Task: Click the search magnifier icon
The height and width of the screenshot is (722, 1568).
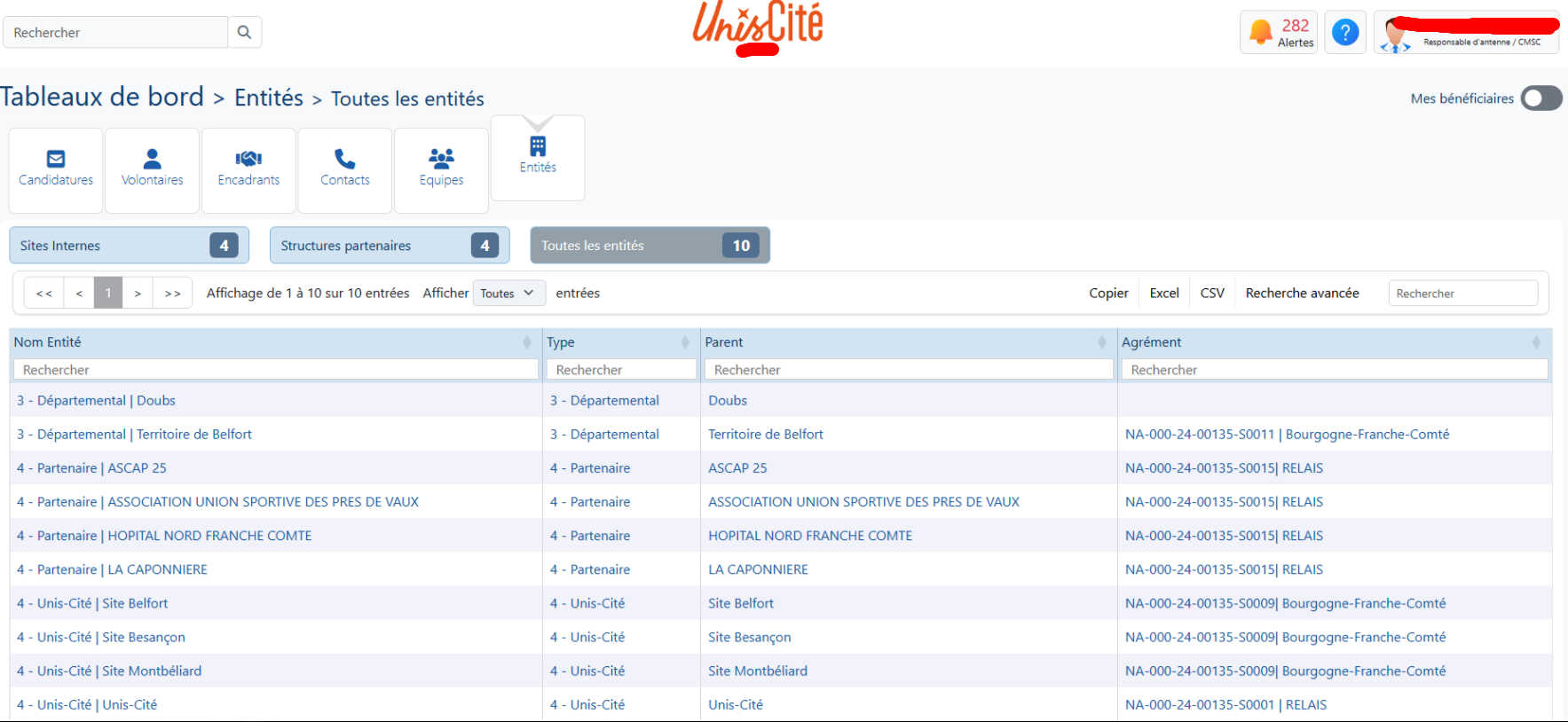Action: (x=244, y=33)
